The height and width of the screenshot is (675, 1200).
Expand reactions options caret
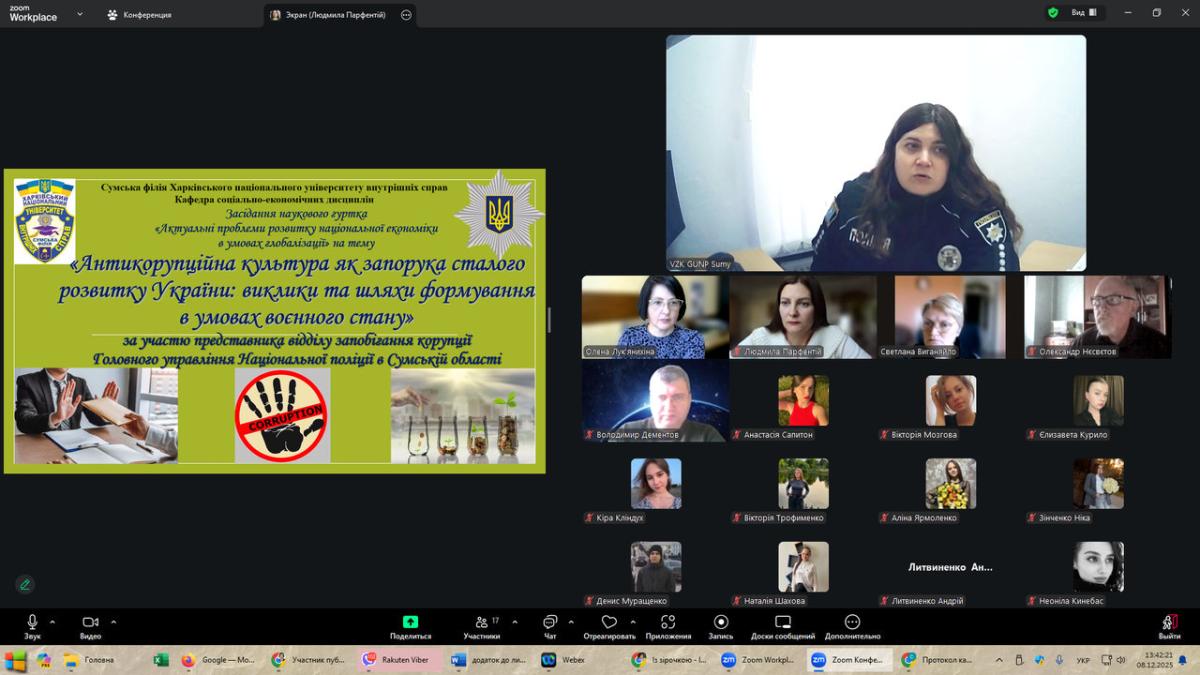pyautogui.click(x=632, y=621)
